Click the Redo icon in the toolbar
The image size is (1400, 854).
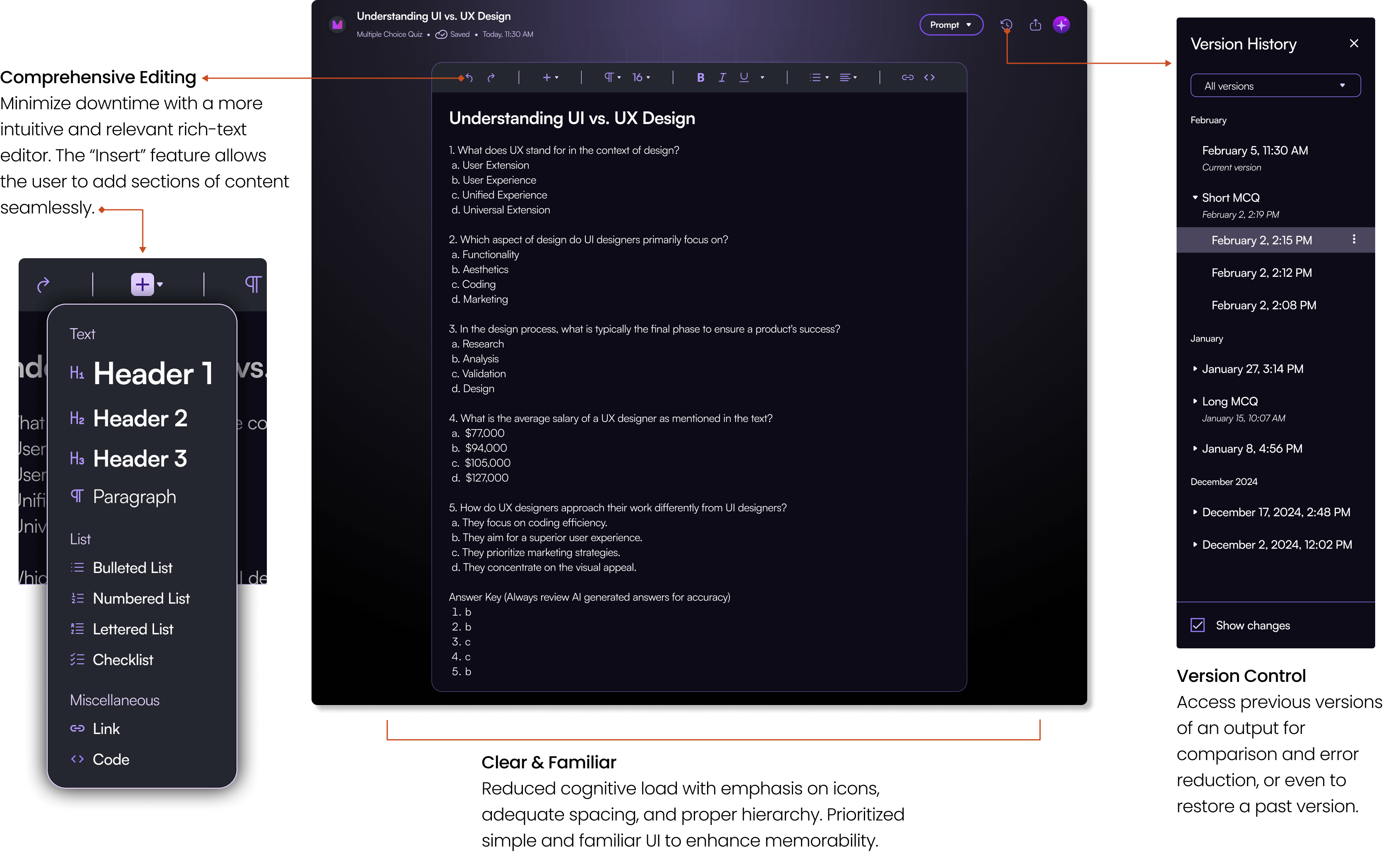pos(491,77)
